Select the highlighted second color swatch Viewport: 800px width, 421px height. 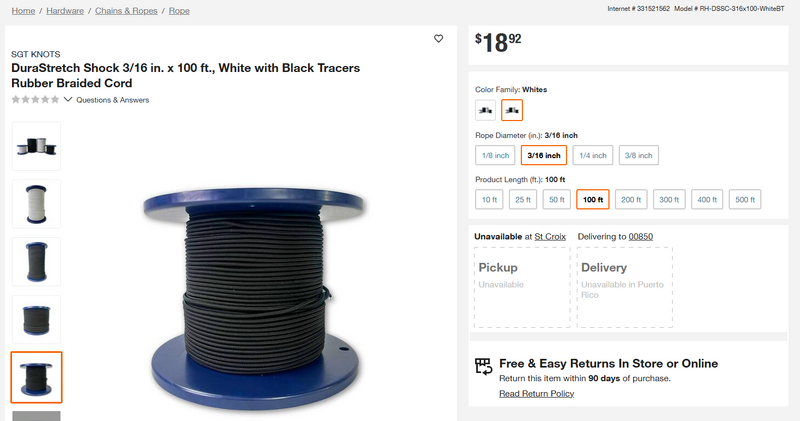click(x=512, y=110)
